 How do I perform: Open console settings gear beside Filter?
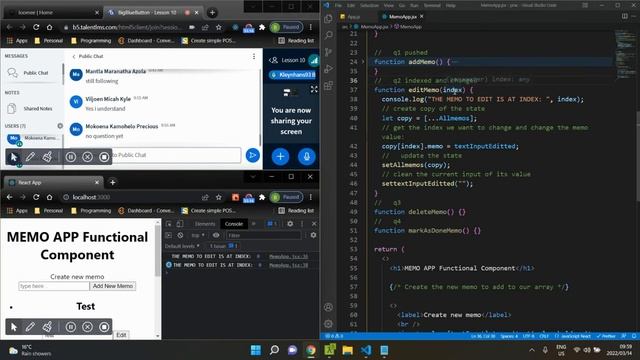313,235
